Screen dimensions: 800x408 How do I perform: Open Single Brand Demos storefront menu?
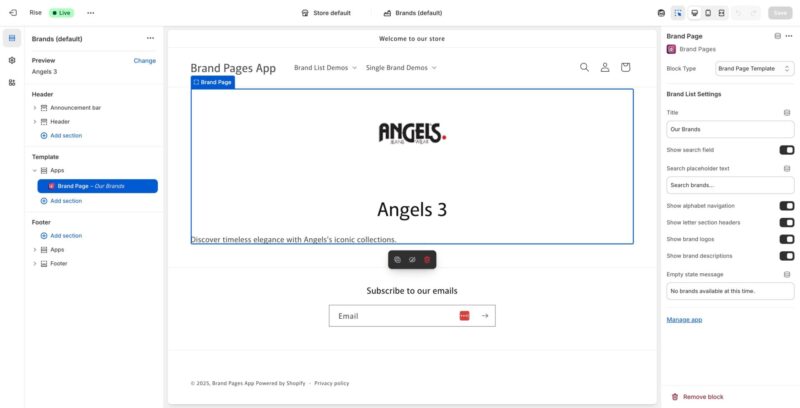401,68
